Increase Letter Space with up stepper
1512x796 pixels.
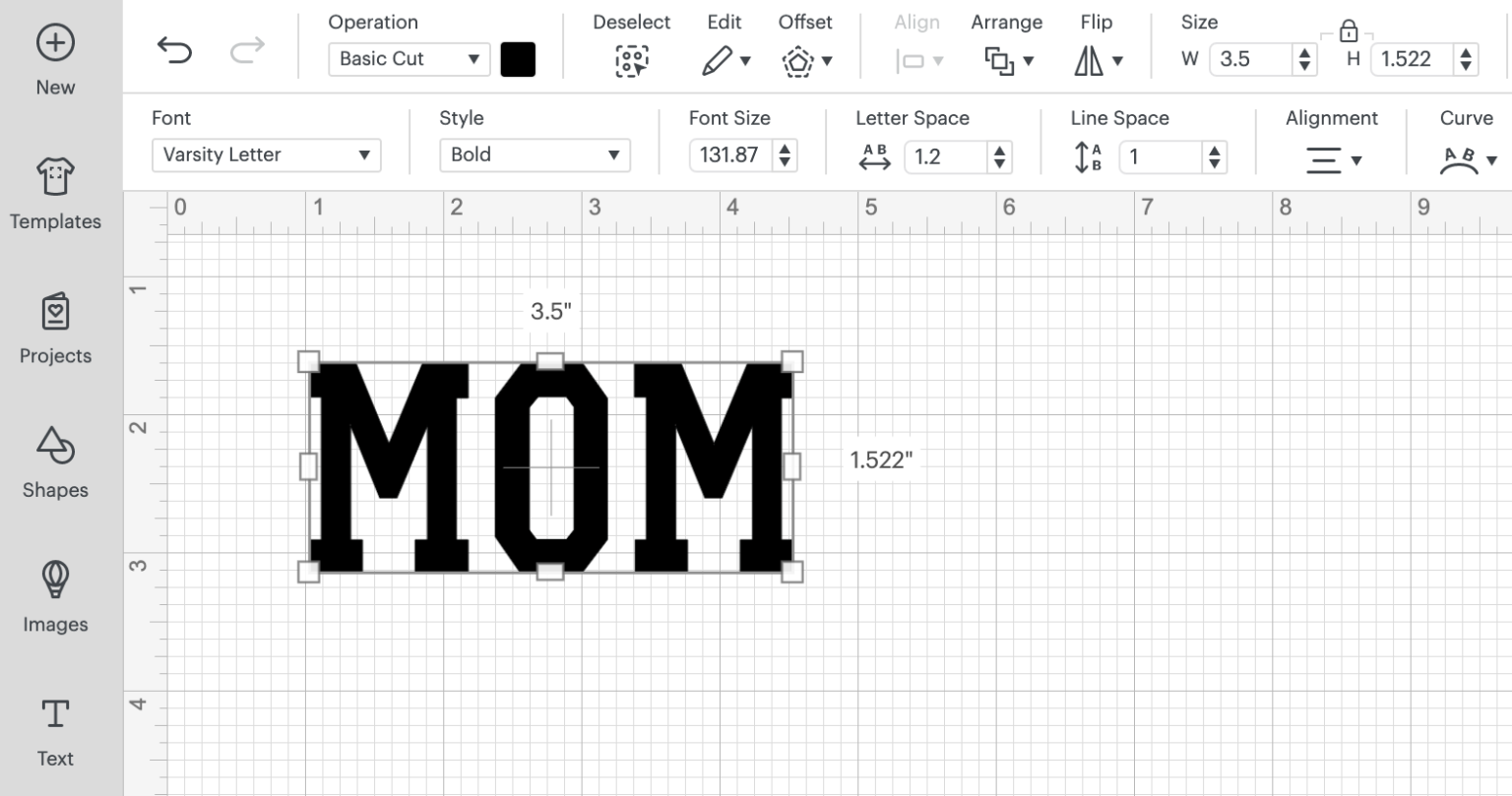click(x=999, y=150)
